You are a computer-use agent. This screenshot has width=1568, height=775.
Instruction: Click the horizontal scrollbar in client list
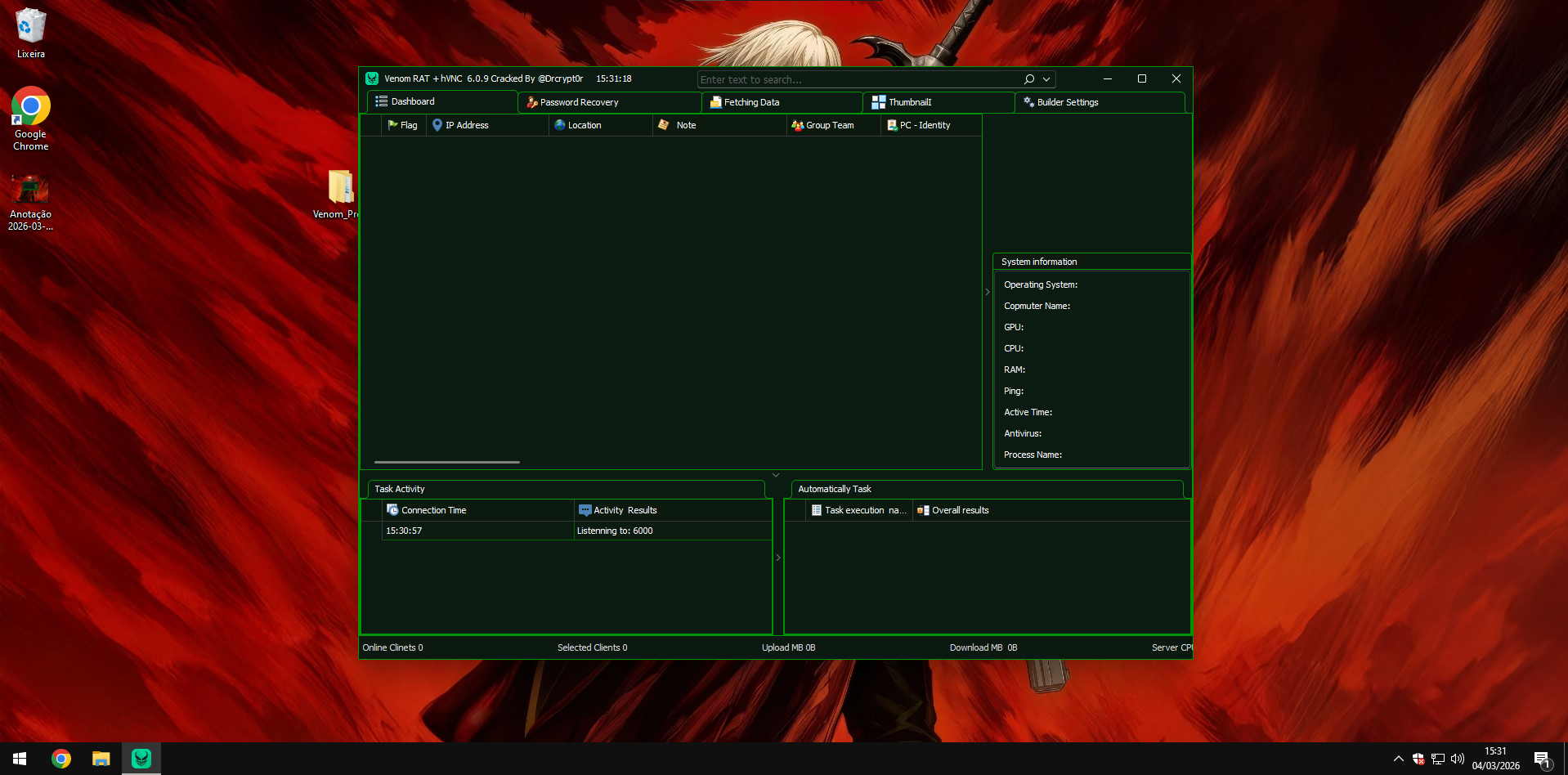click(446, 462)
